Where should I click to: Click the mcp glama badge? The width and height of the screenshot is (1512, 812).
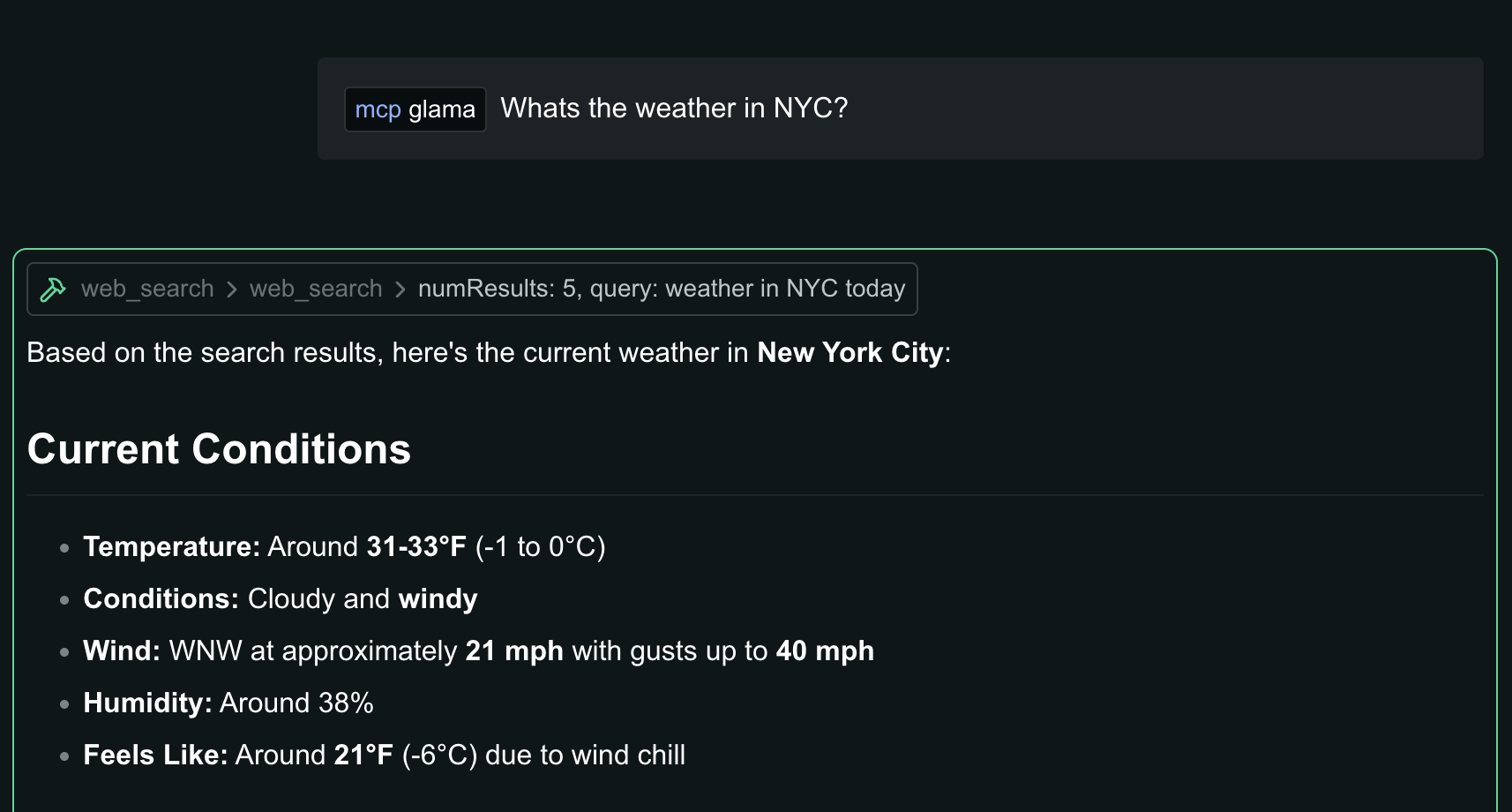tap(415, 109)
